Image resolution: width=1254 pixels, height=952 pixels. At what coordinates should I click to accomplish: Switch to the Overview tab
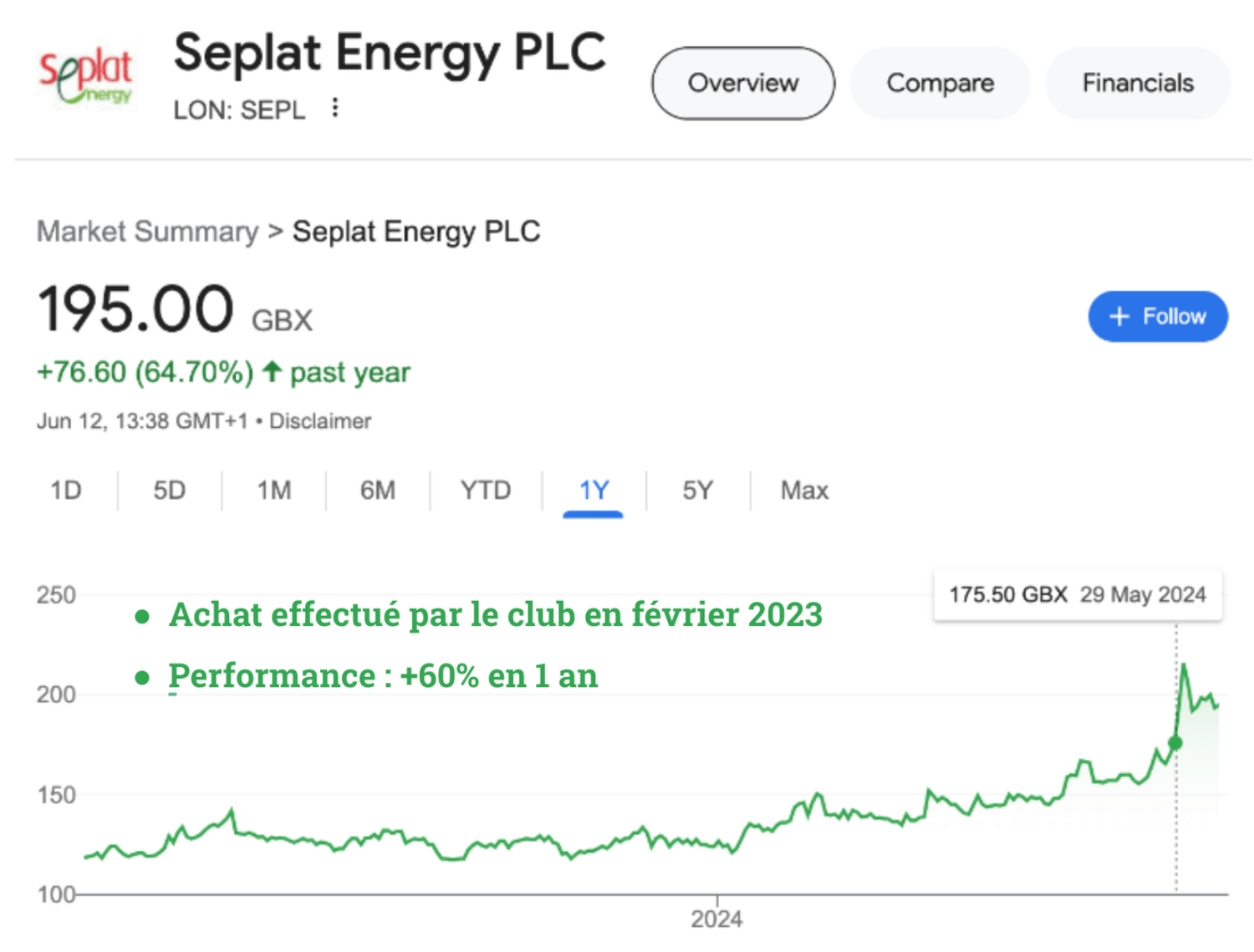tap(742, 83)
